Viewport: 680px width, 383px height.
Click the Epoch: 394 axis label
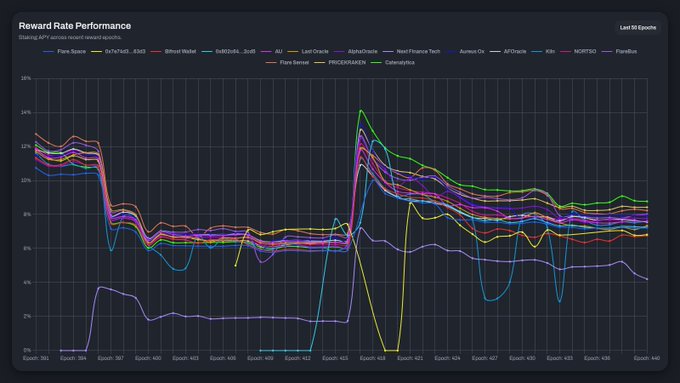point(73,358)
